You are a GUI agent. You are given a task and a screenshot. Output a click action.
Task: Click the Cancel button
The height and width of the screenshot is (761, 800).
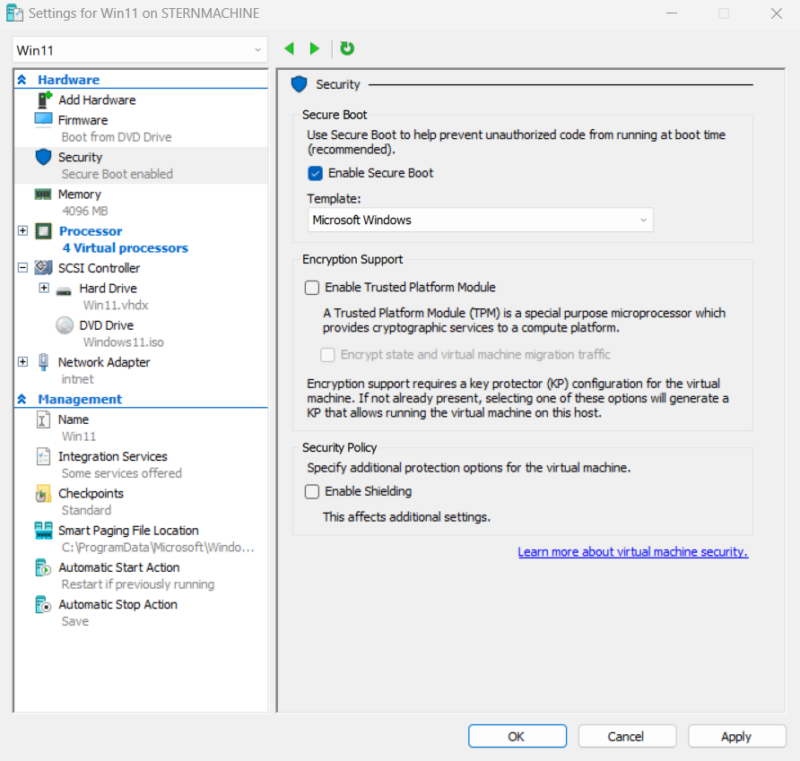[627, 736]
